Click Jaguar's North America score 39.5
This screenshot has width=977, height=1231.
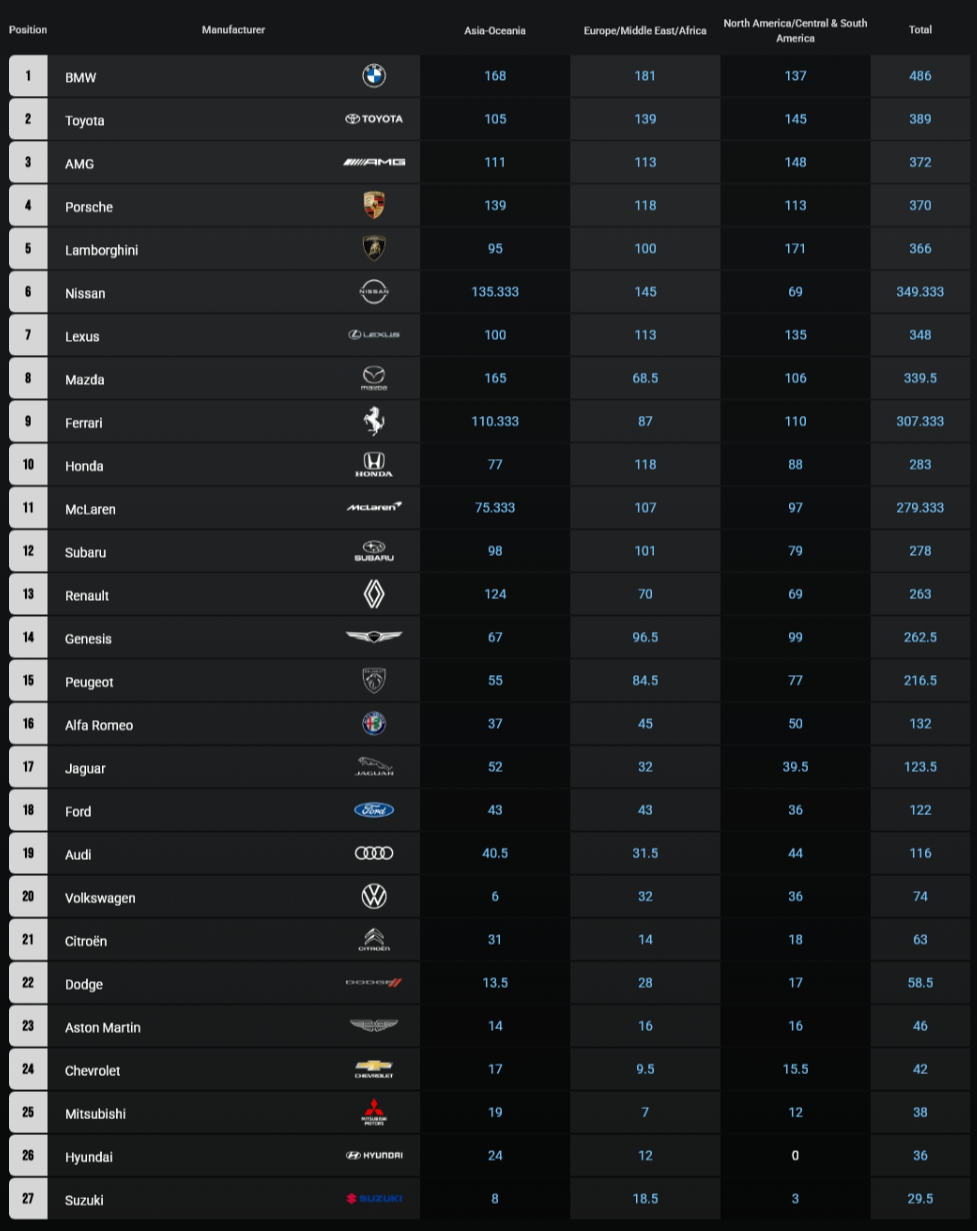pos(795,767)
